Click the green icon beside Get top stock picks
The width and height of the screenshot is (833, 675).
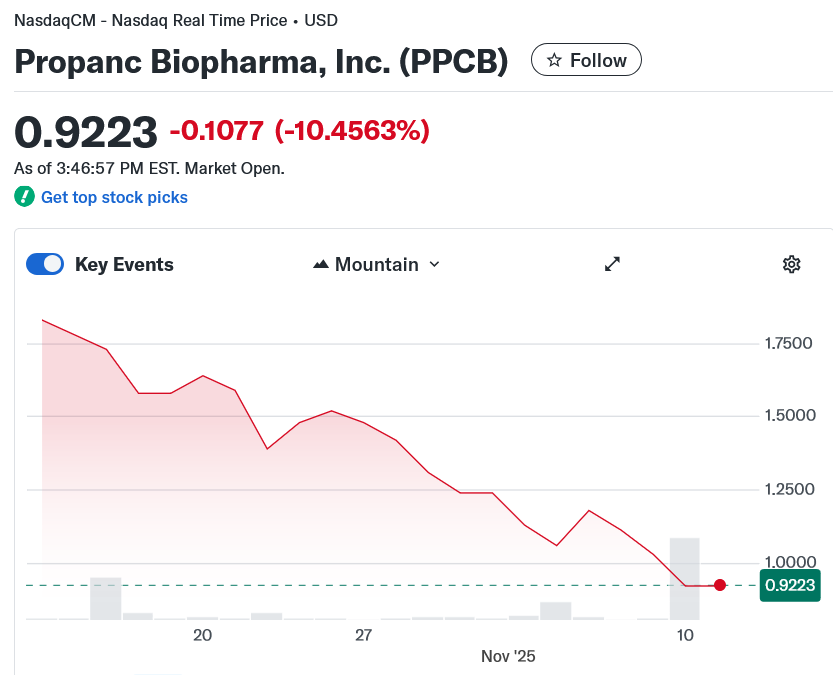[x=24, y=197]
